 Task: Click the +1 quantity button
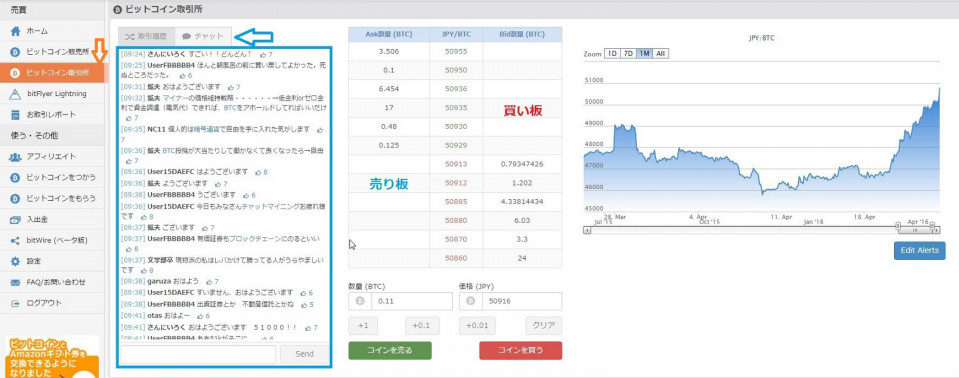pos(363,325)
